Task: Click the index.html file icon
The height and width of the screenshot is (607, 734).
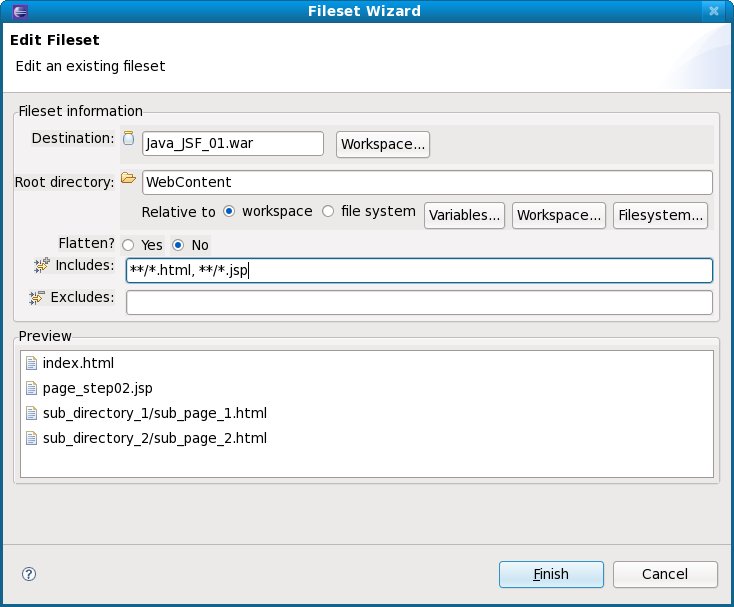Action: pos(31,363)
